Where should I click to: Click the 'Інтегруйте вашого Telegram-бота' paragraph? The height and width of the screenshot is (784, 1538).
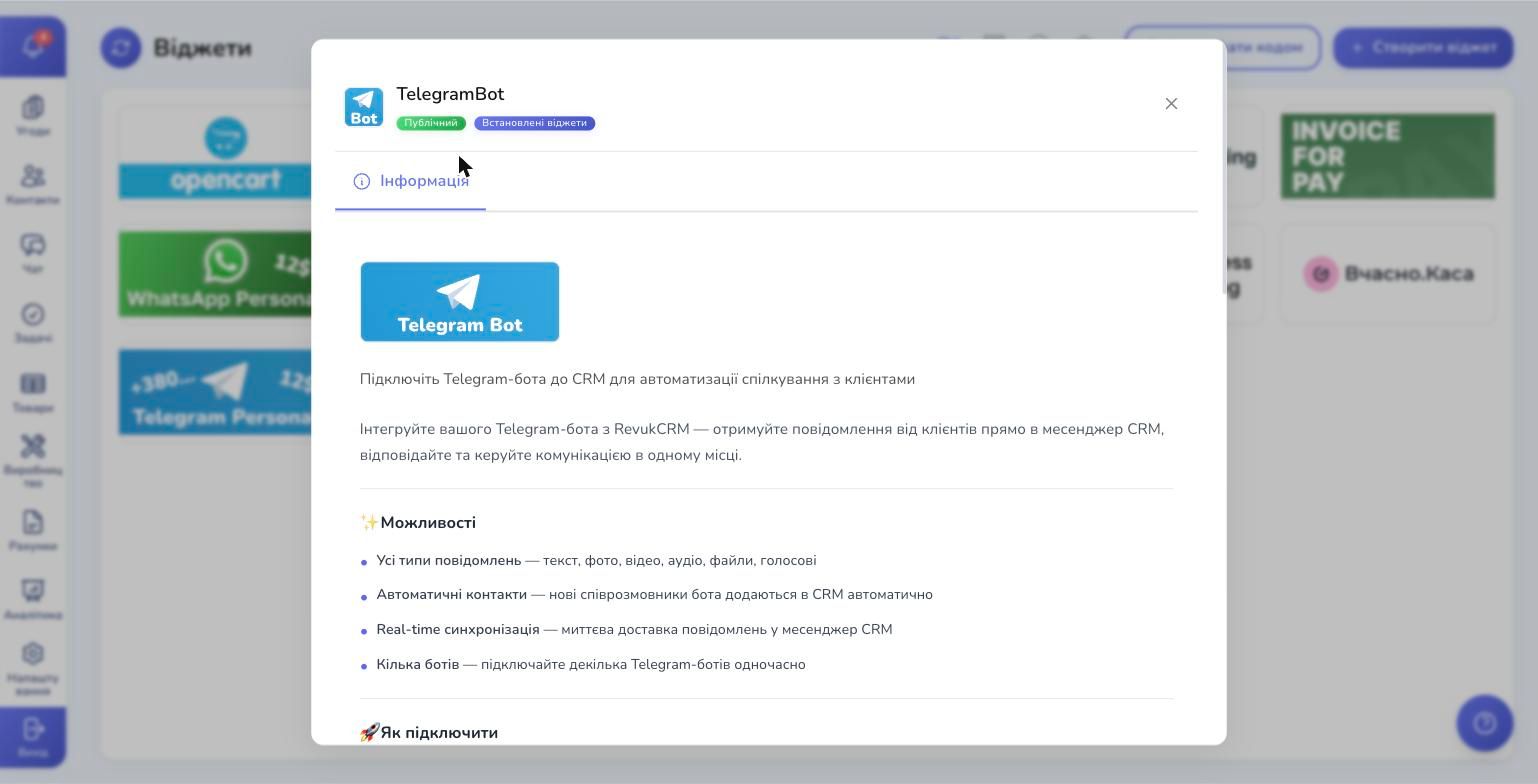(x=762, y=442)
